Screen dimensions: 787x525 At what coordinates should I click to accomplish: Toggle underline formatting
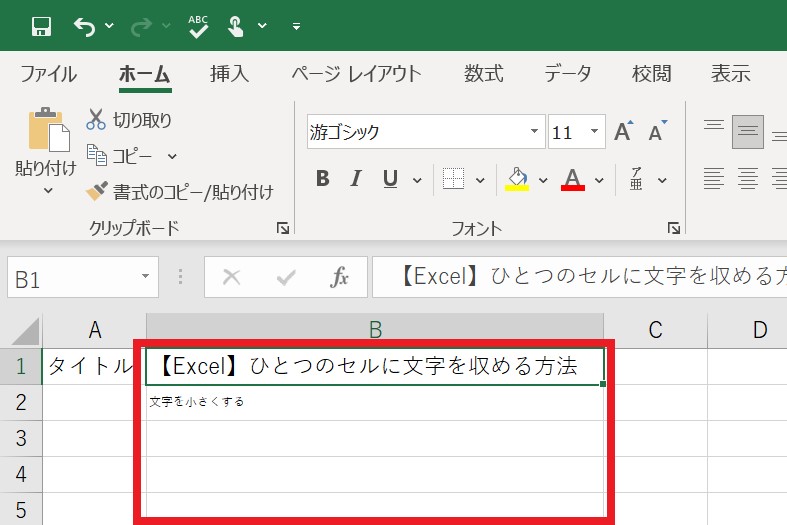pyautogui.click(x=390, y=179)
